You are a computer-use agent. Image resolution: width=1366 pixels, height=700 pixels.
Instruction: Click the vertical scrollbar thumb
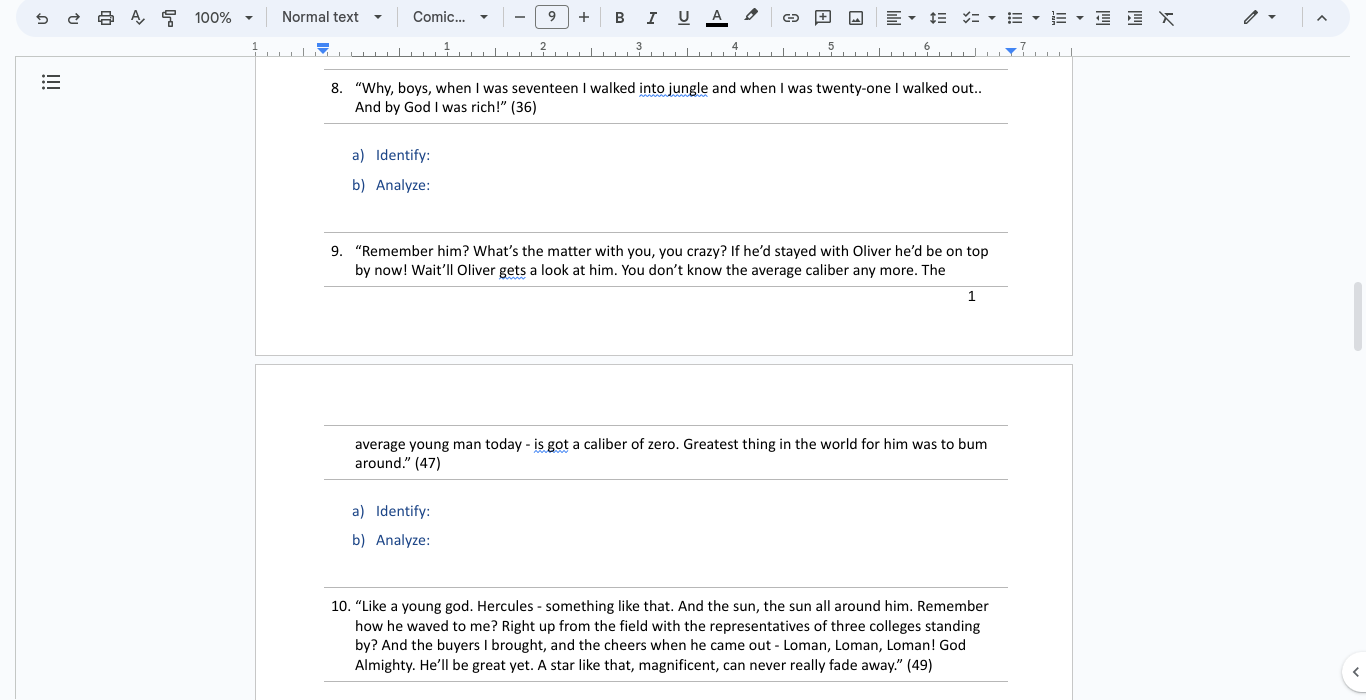1357,316
